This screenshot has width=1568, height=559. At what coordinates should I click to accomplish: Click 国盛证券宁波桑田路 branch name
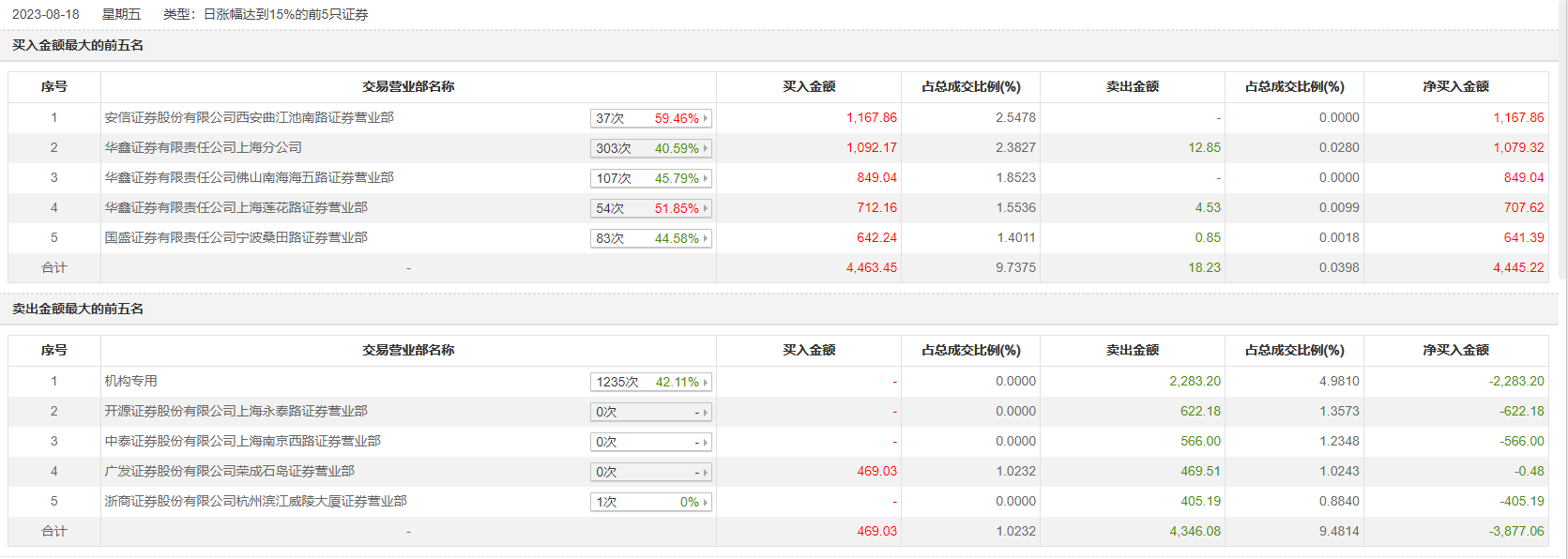[236, 237]
